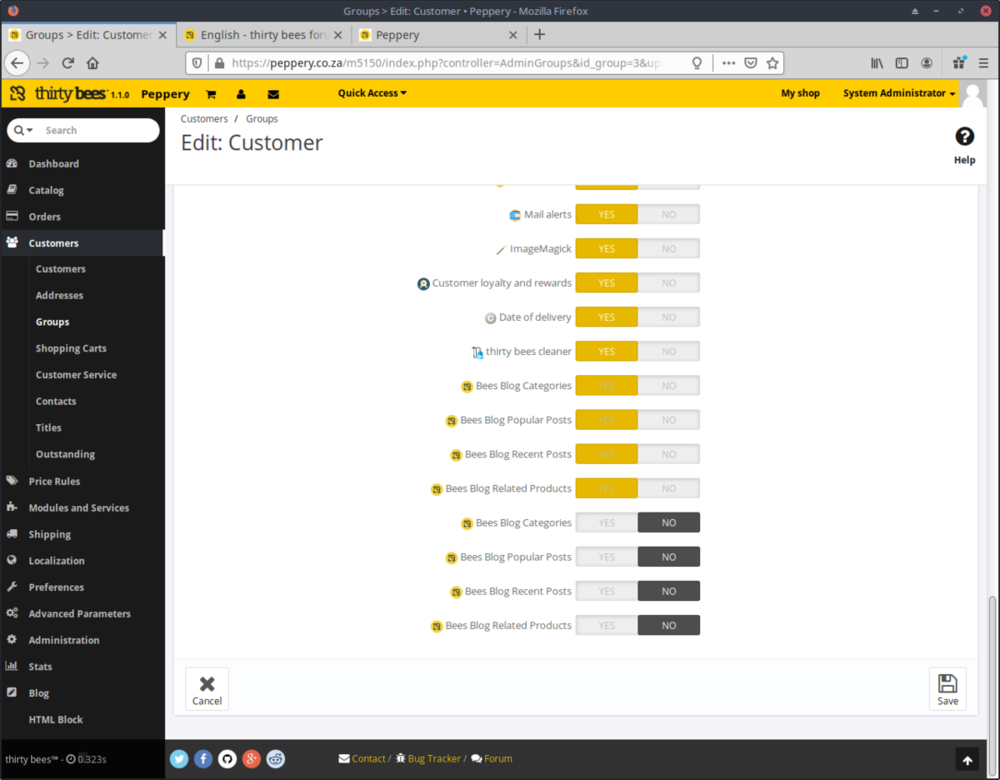Click the Reddit icon in footer

click(x=275, y=759)
